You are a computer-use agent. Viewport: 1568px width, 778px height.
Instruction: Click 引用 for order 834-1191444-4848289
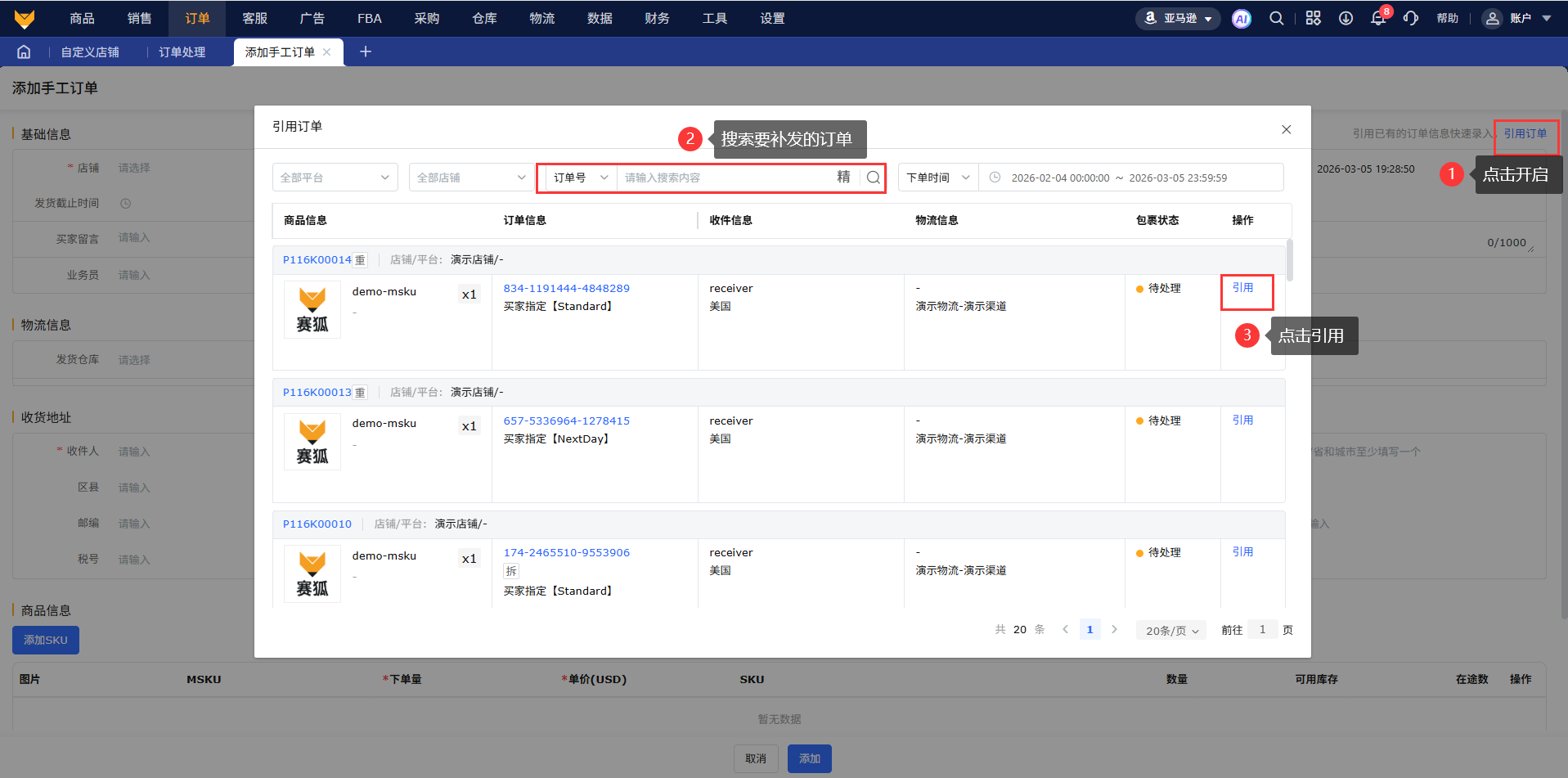click(x=1242, y=288)
